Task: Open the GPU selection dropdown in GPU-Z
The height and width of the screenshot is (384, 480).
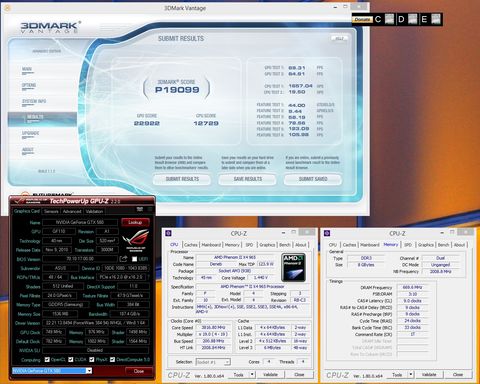Action: 89,371
